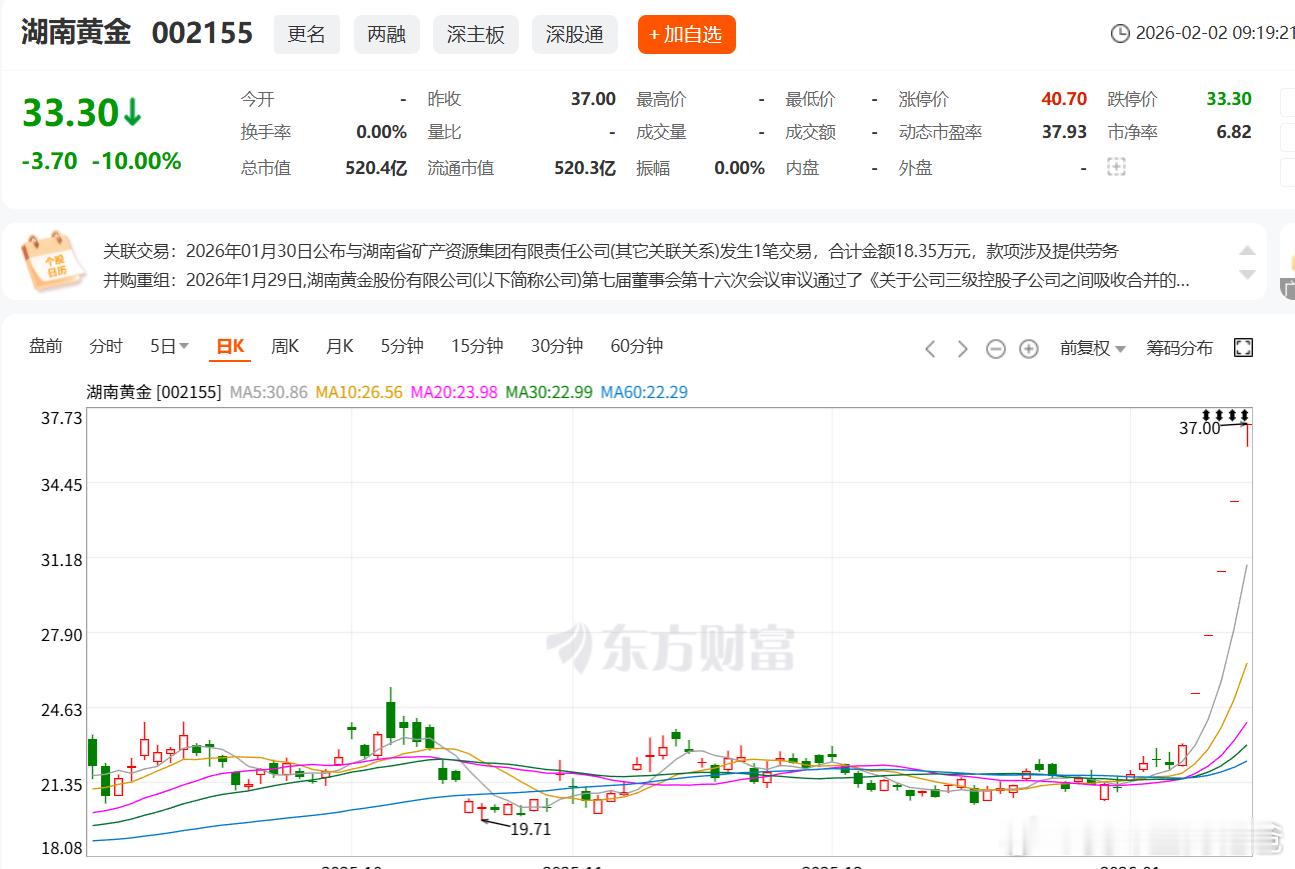Open the 个股日历 stock calendar icon
1295x869 pixels.
tap(52, 262)
